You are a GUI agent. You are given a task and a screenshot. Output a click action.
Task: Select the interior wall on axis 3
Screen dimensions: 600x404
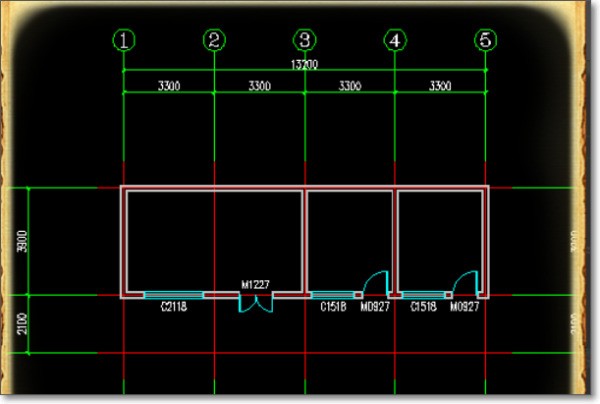[x=305, y=241]
